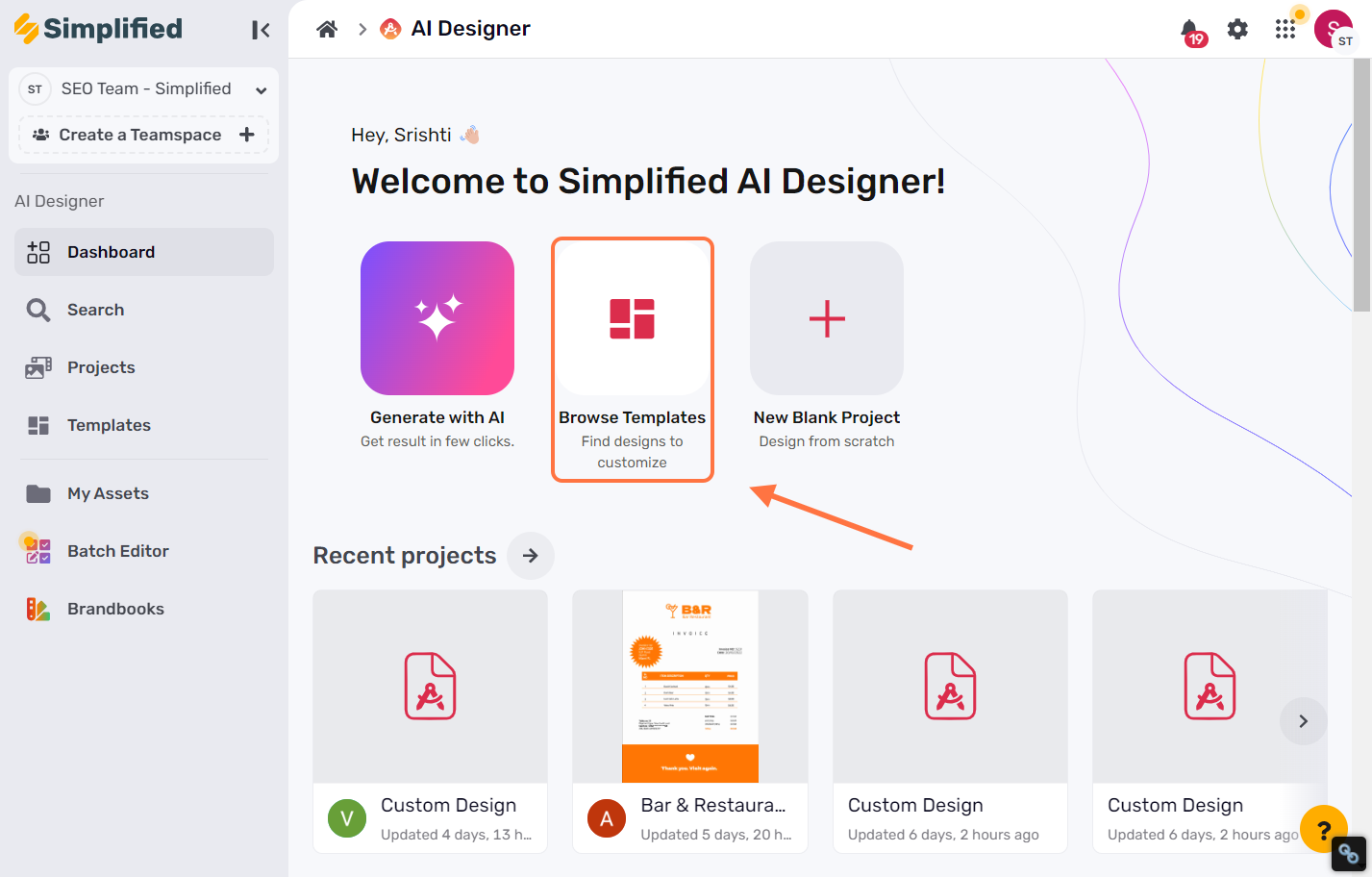Viewport: 1372px width, 877px height.
Task: Click the New Blank Project label
Action: (827, 417)
